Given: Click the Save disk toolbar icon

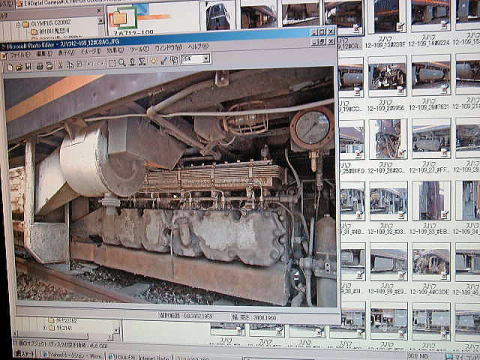Looking at the screenshot, I should (29, 67).
